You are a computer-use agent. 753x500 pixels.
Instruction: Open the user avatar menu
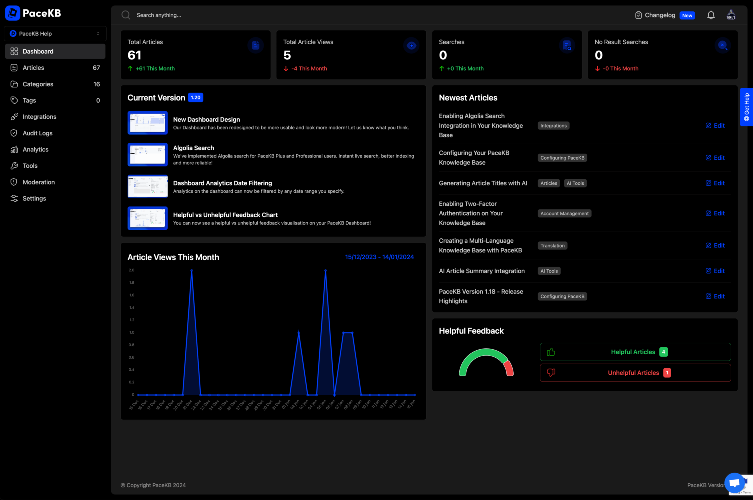[731, 15]
